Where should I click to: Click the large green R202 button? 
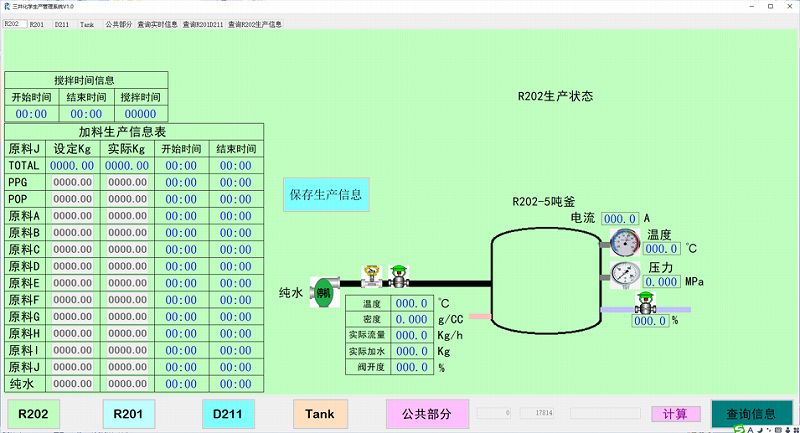(x=33, y=414)
